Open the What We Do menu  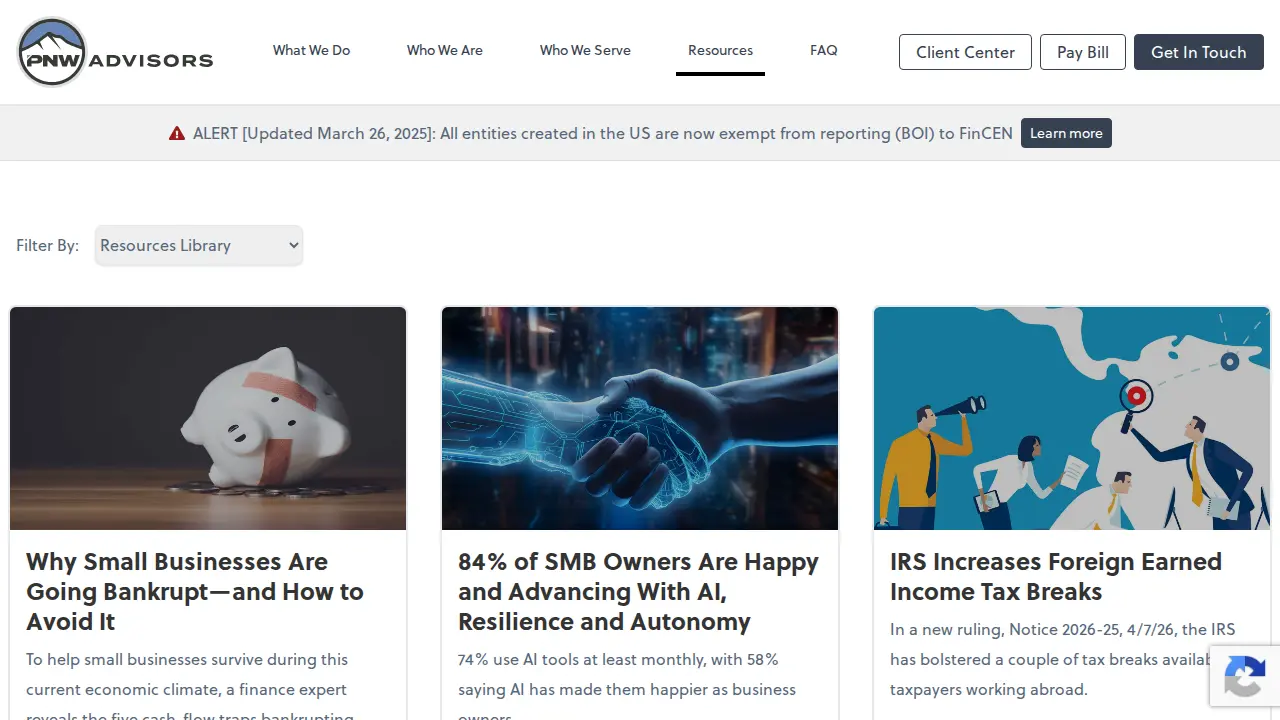click(311, 50)
